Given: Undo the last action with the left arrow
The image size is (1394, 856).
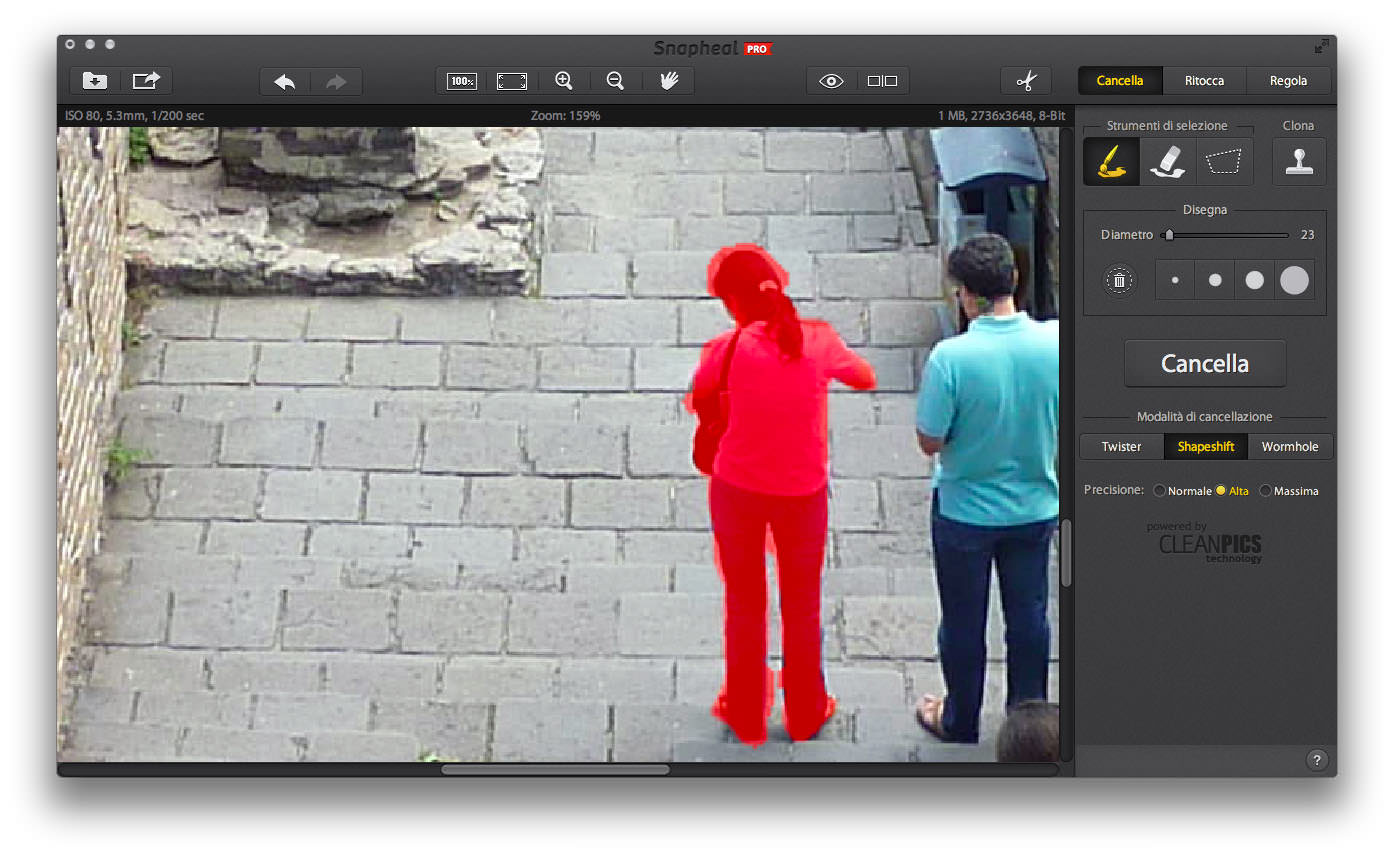Looking at the screenshot, I should point(285,81).
